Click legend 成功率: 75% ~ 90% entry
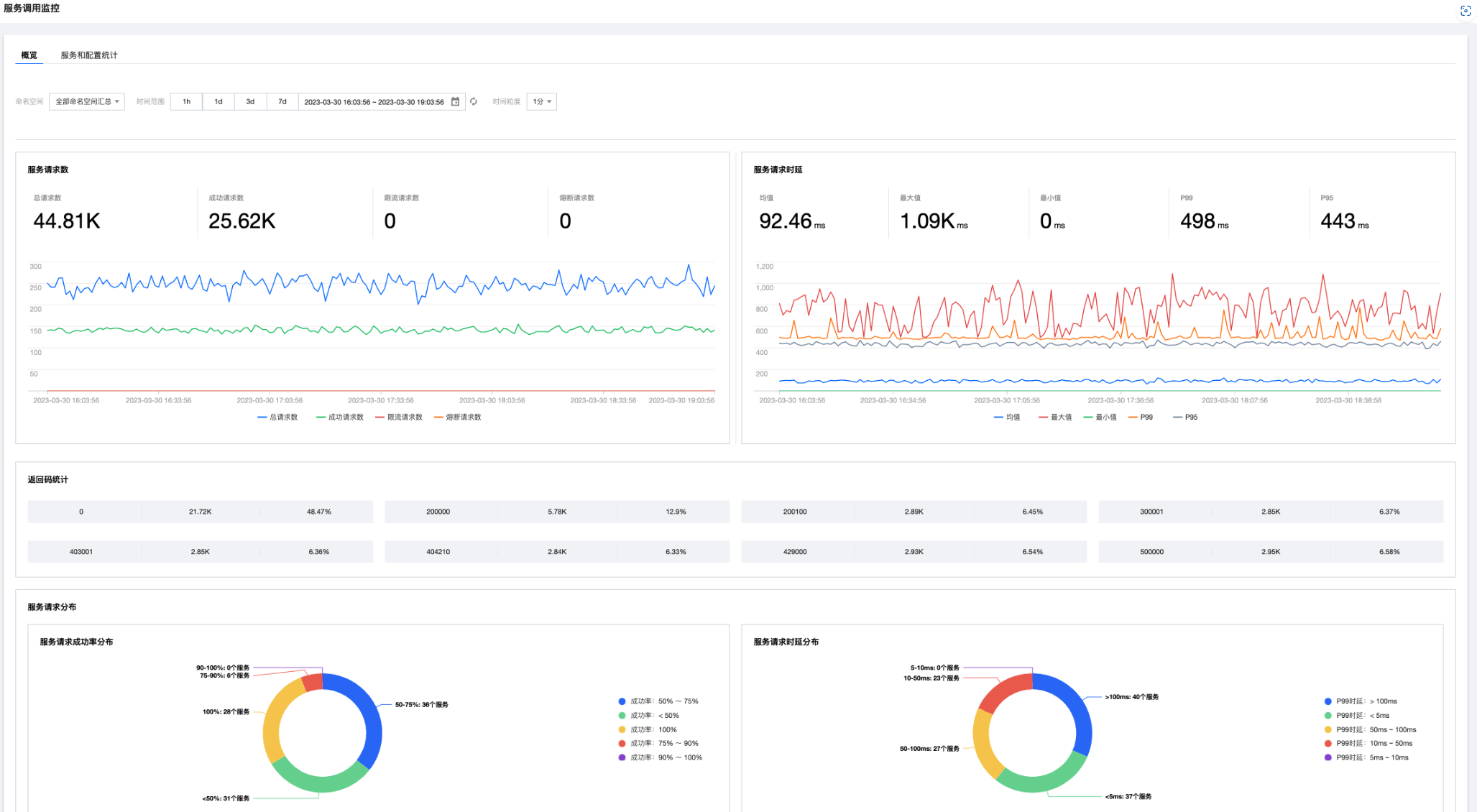The image size is (1477, 812). pos(658,743)
